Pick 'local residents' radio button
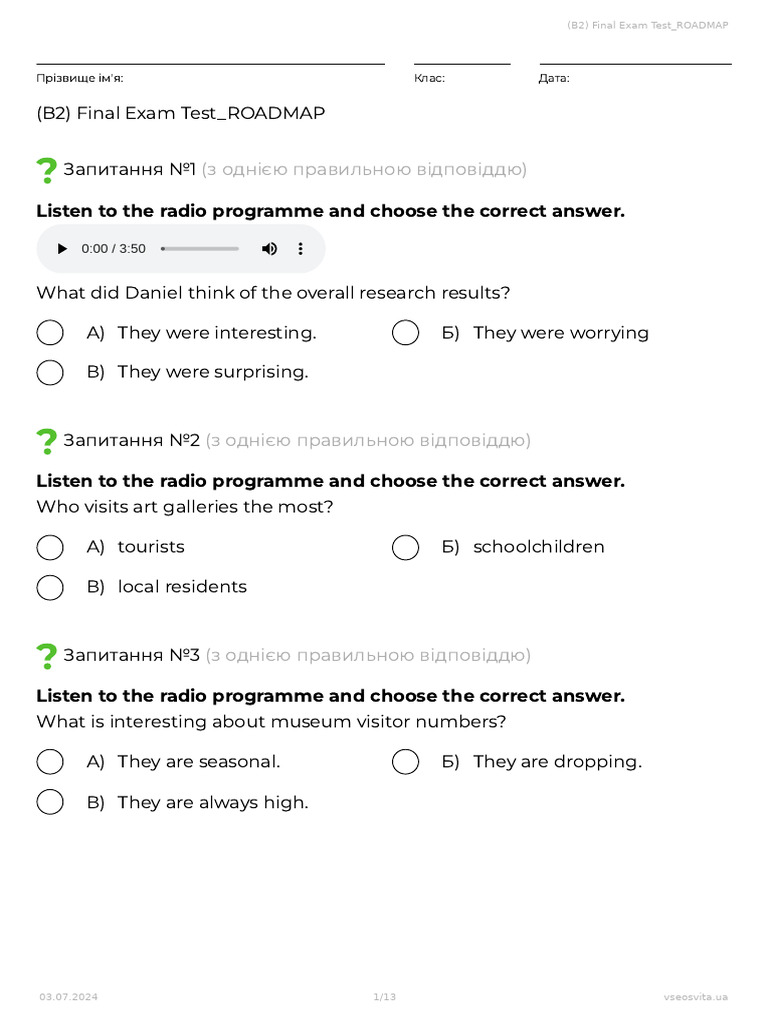The width and height of the screenshot is (768, 1024). coord(50,588)
